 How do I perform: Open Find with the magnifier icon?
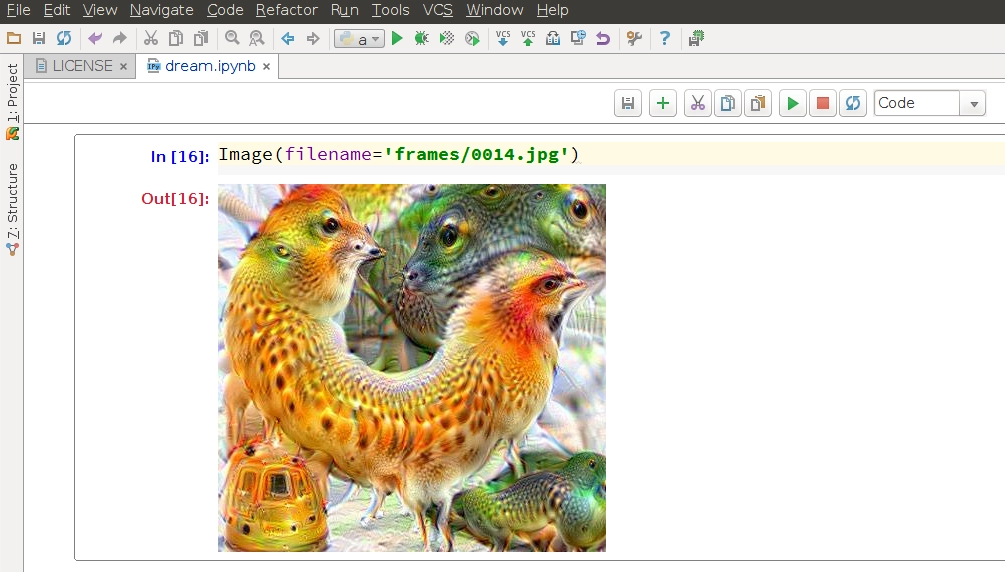pos(232,38)
